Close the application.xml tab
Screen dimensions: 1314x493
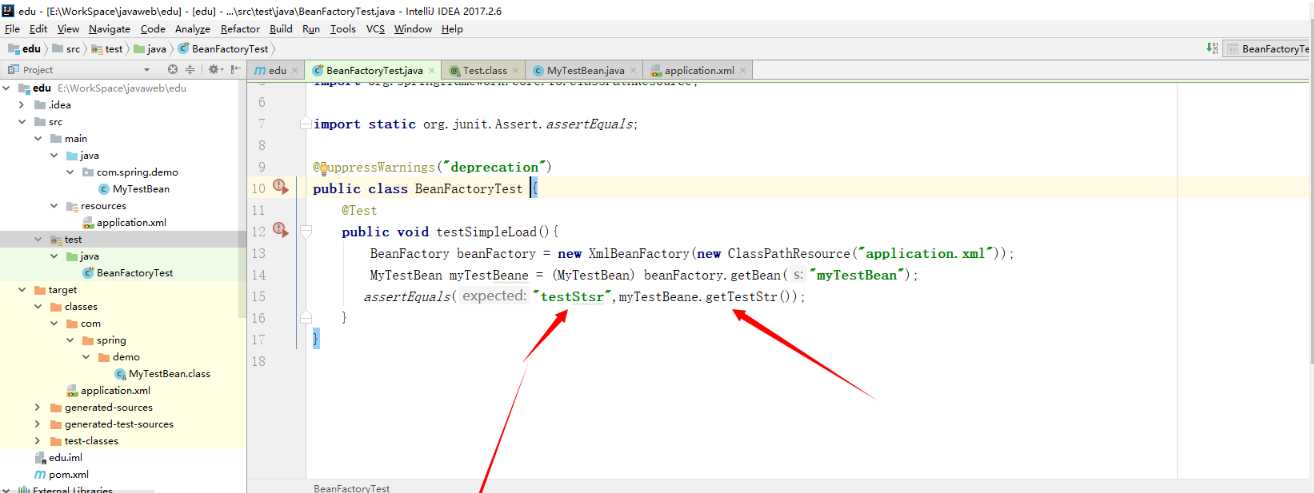tap(744, 71)
